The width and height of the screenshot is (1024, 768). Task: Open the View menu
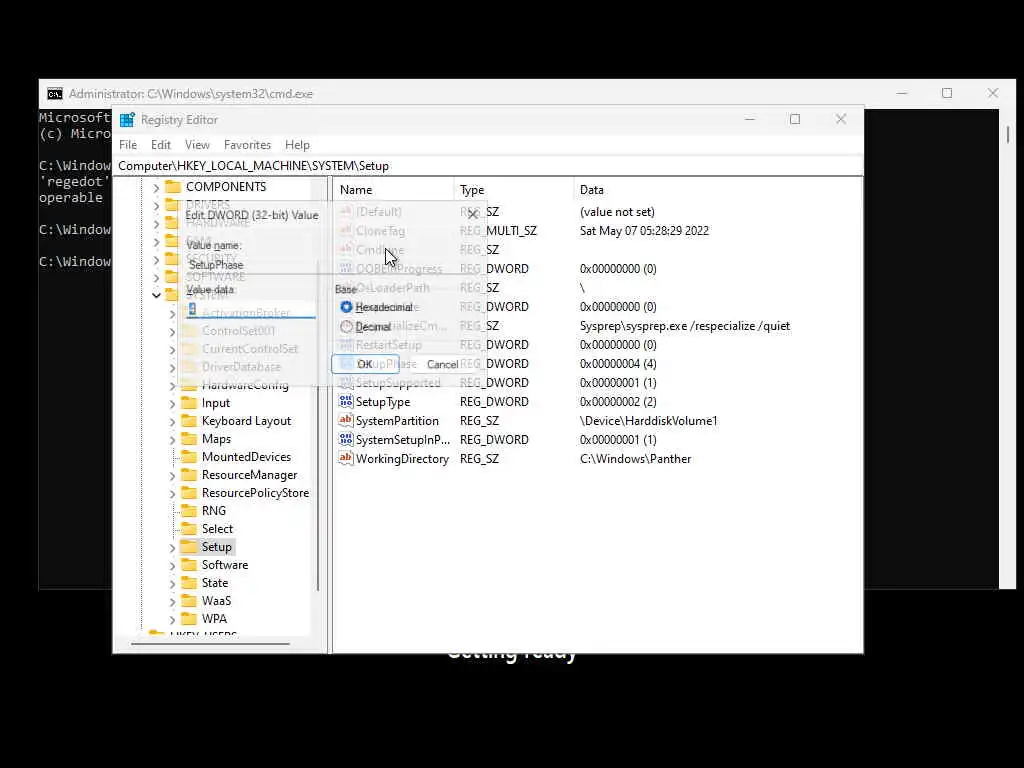[x=197, y=144]
